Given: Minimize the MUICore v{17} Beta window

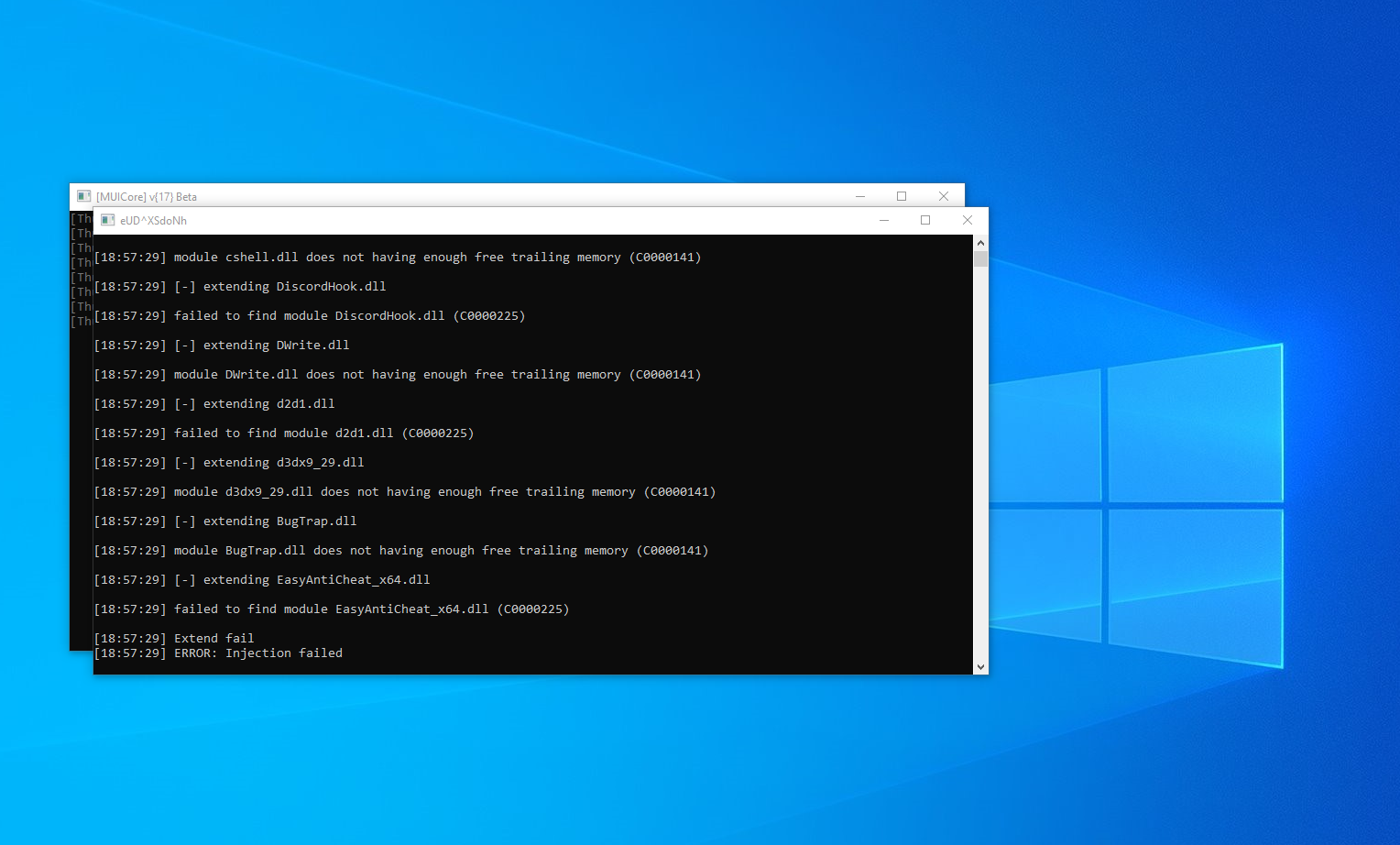Looking at the screenshot, I should tap(860, 196).
